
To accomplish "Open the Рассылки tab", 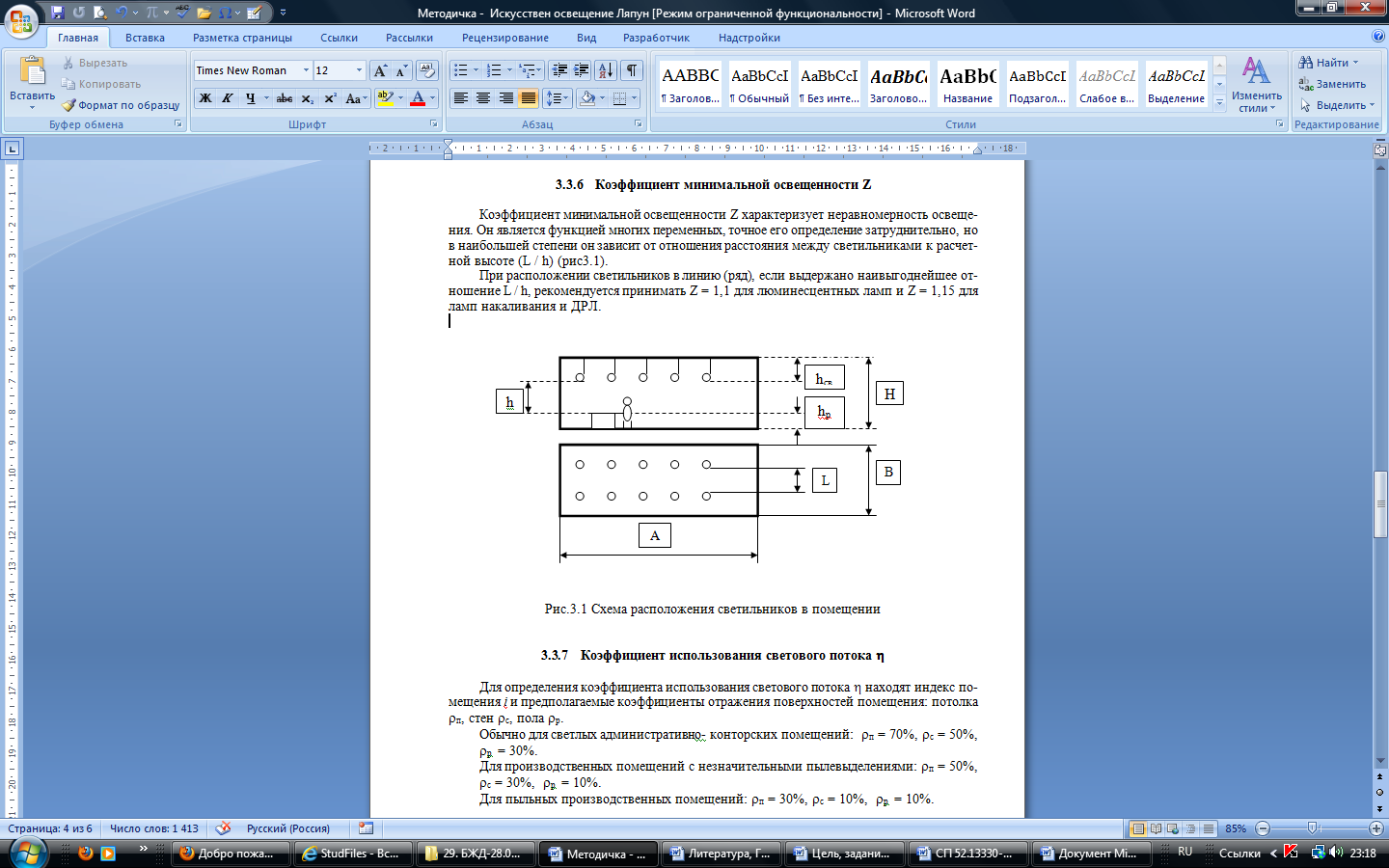I will pyautogui.click(x=409, y=38).
